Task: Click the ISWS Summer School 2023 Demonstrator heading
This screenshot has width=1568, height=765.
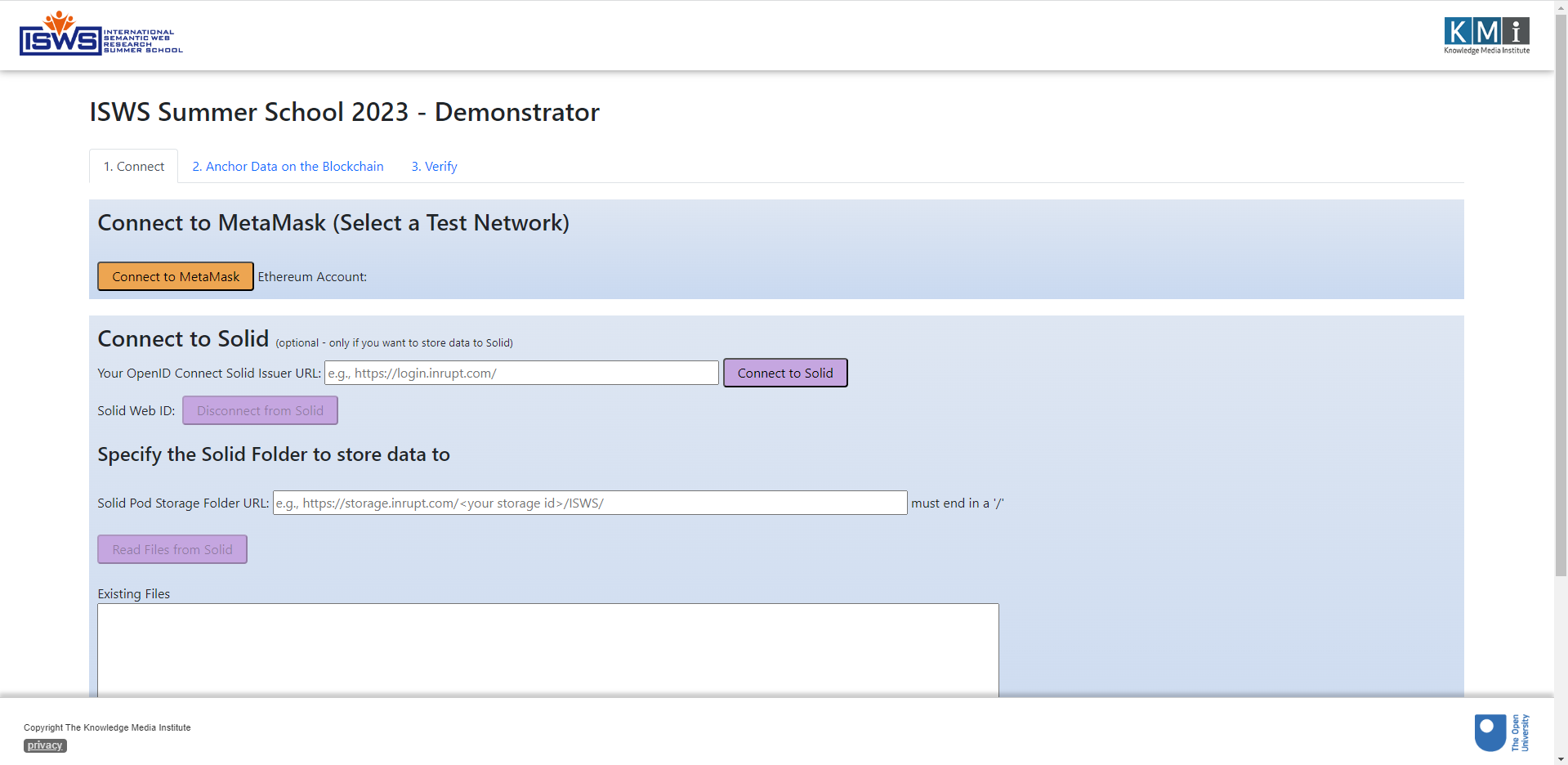Action: coord(344,112)
